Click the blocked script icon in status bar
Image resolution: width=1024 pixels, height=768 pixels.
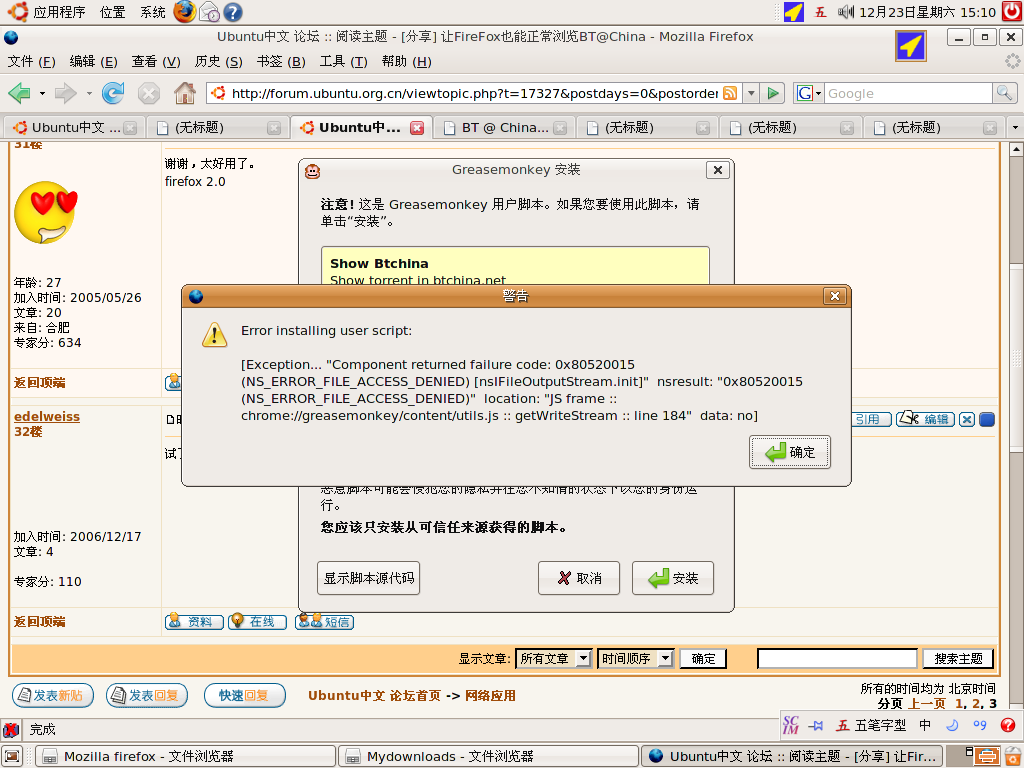click(x=11, y=729)
